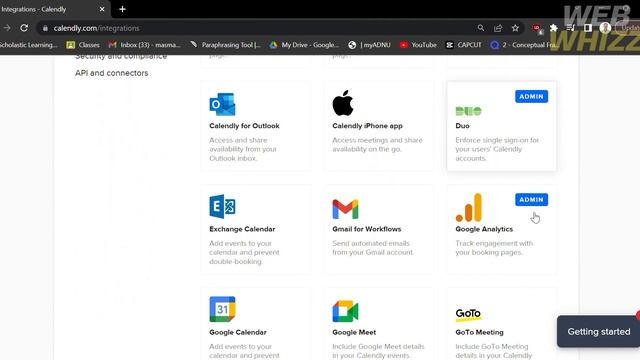This screenshot has width=640, height=360.
Task: Click the Exchange Calendar icon
Action: [222, 207]
